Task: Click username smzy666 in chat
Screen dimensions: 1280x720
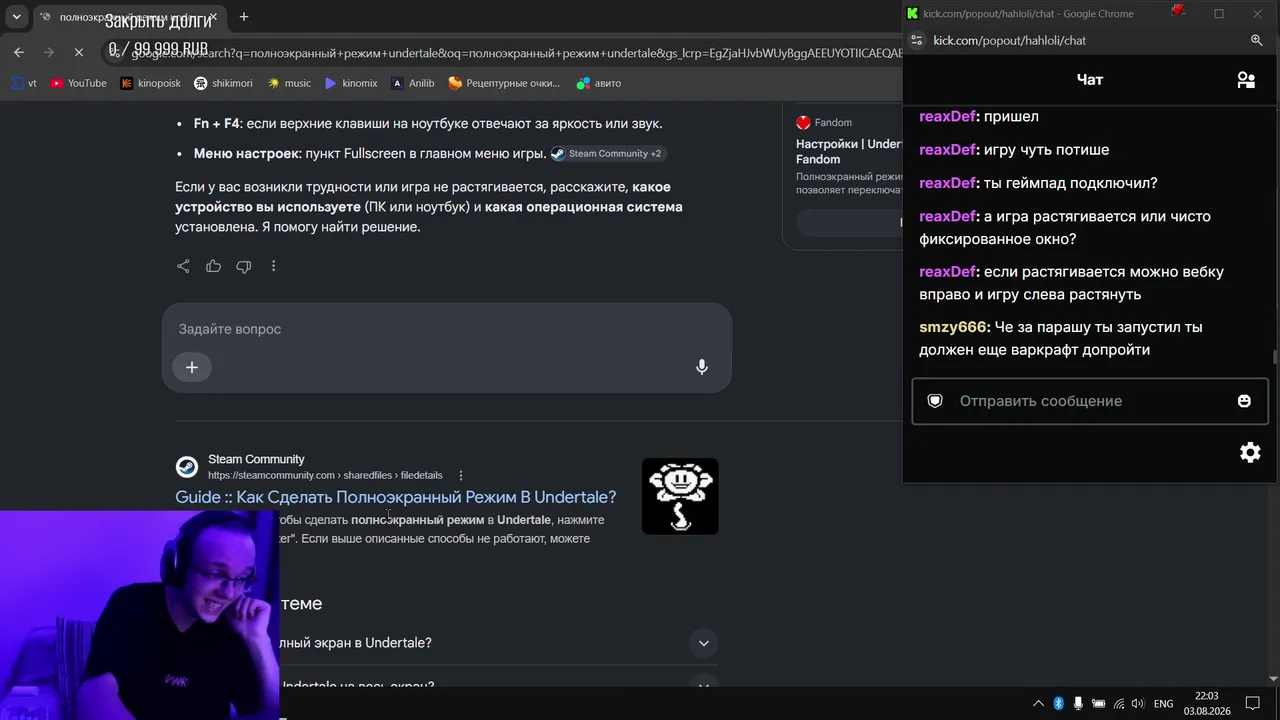Action: [x=953, y=327]
